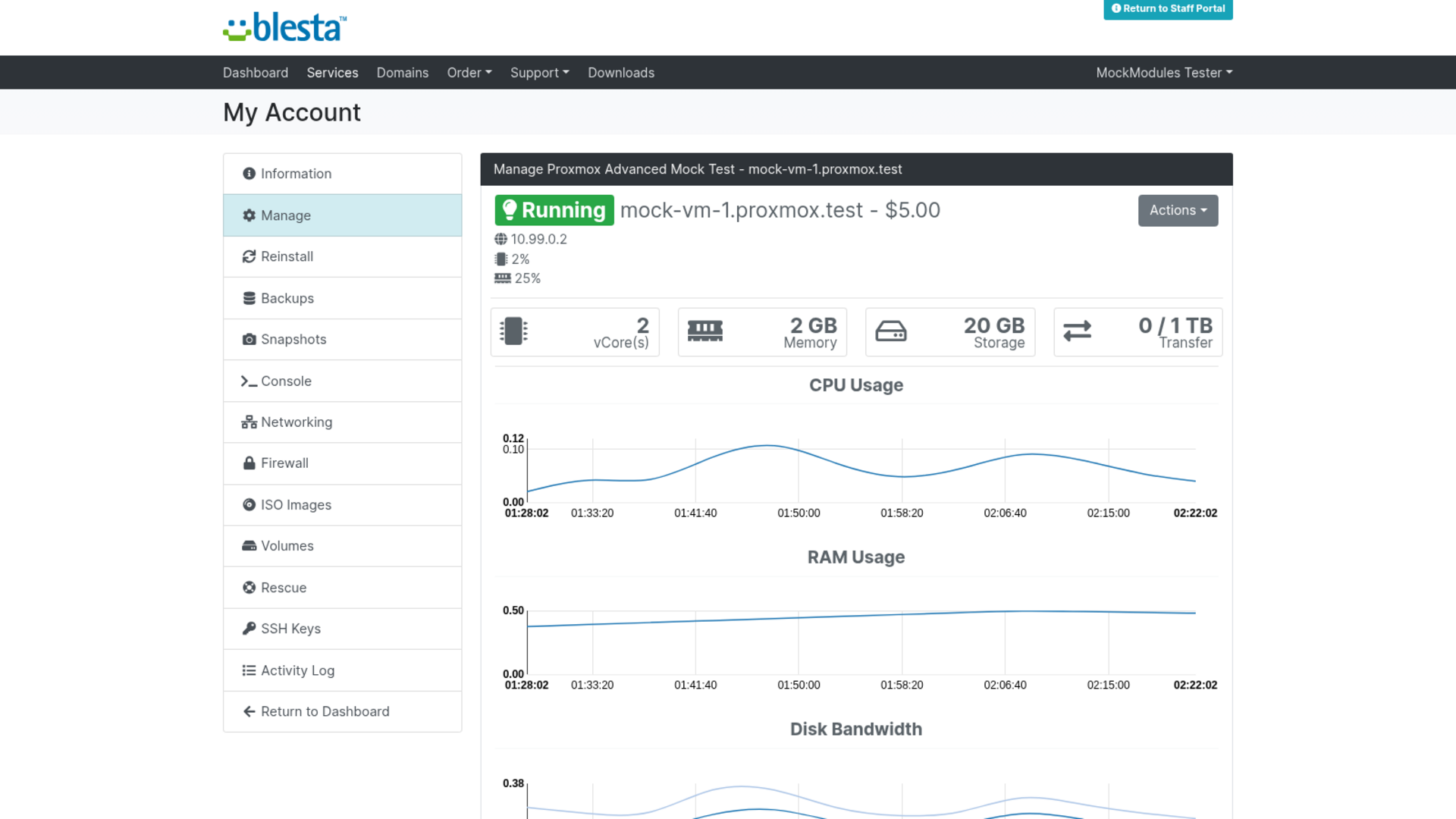
Task: Click the 2 GB Memory value
Action: 813,326
